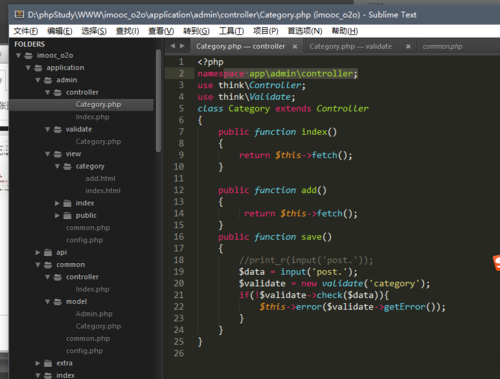Click the orange Sogou input icon at right edge
The height and width of the screenshot is (379, 500).
tap(497, 263)
